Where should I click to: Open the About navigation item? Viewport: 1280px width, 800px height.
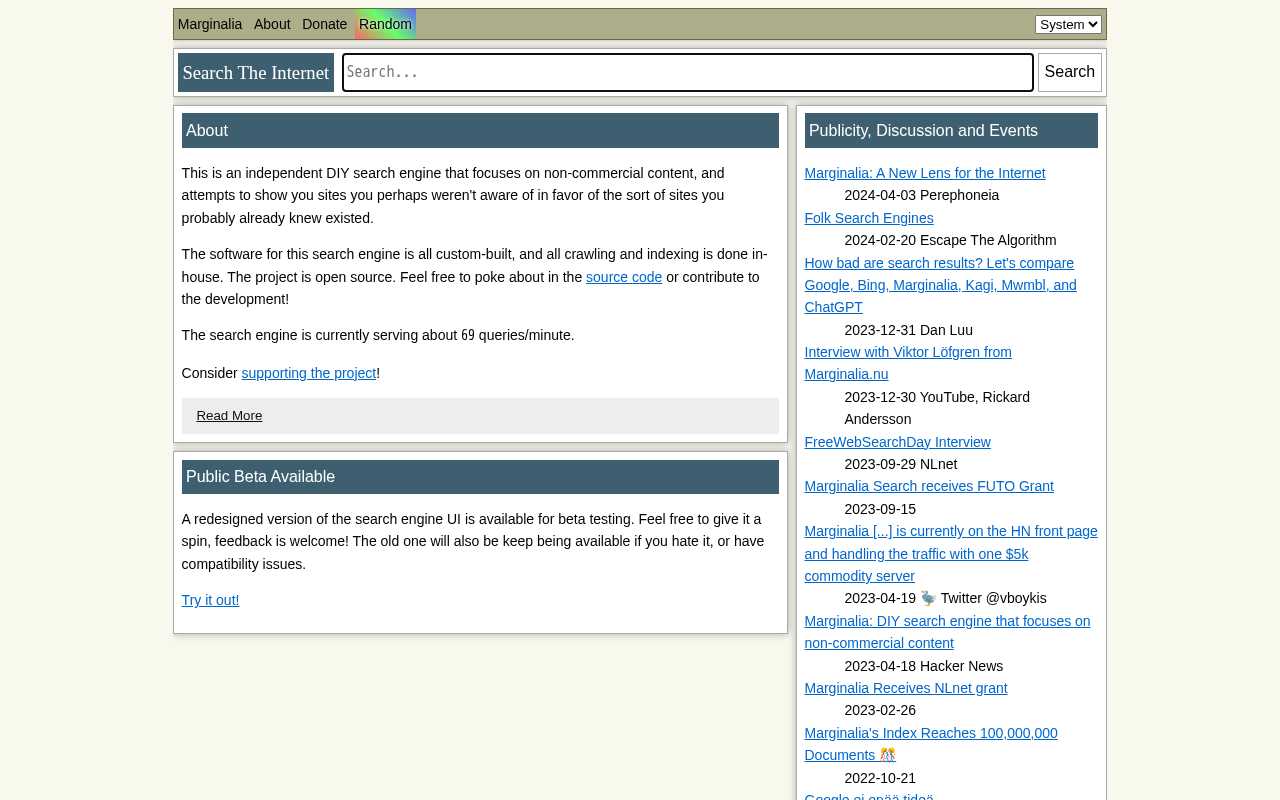tap(271, 24)
